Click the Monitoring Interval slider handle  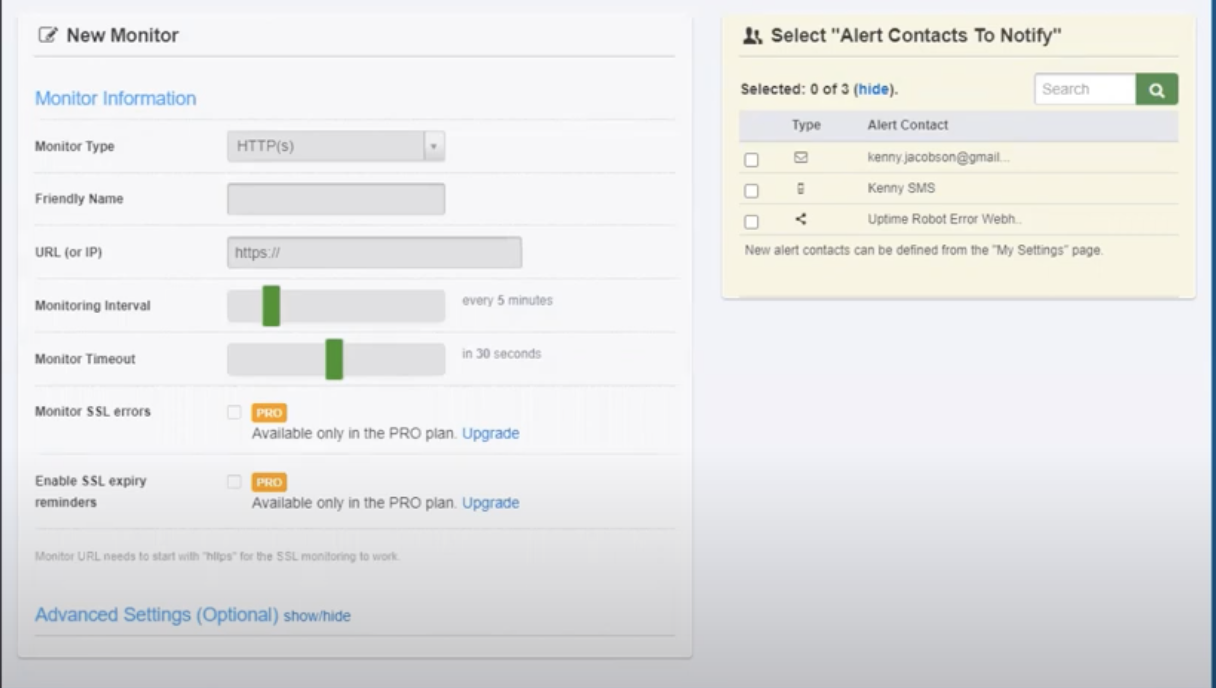[271, 306]
